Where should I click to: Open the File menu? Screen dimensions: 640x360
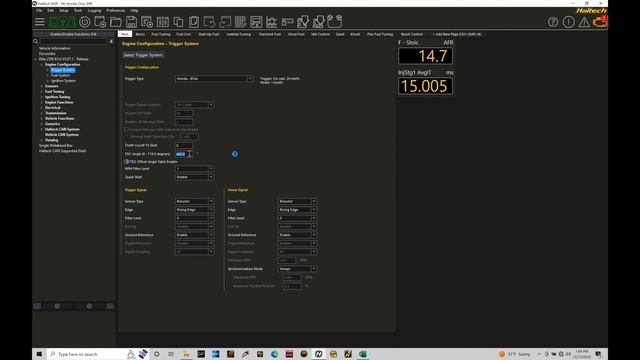coord(39,10)
